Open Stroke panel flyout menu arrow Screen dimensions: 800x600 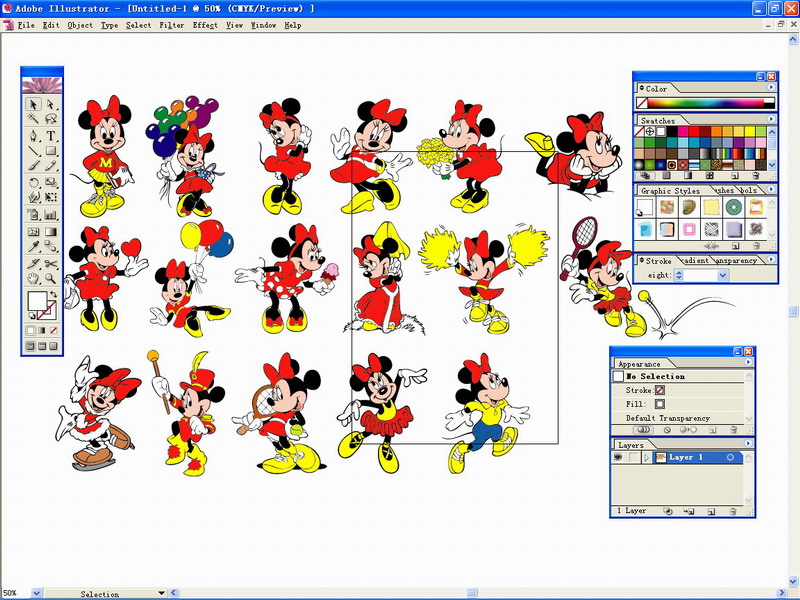(771, 259)
